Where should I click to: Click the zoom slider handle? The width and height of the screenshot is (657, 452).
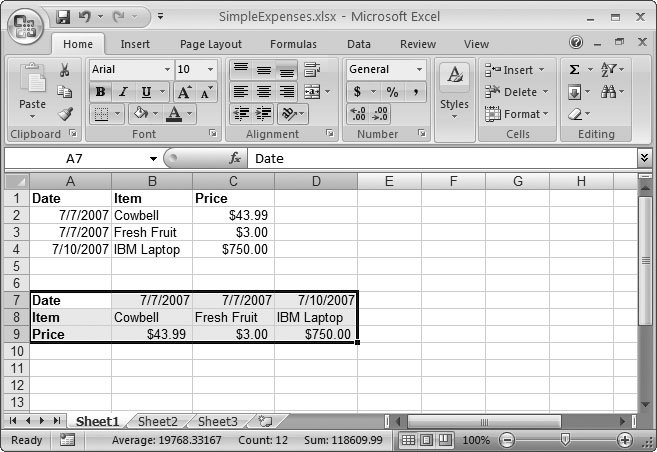(565, 439)
